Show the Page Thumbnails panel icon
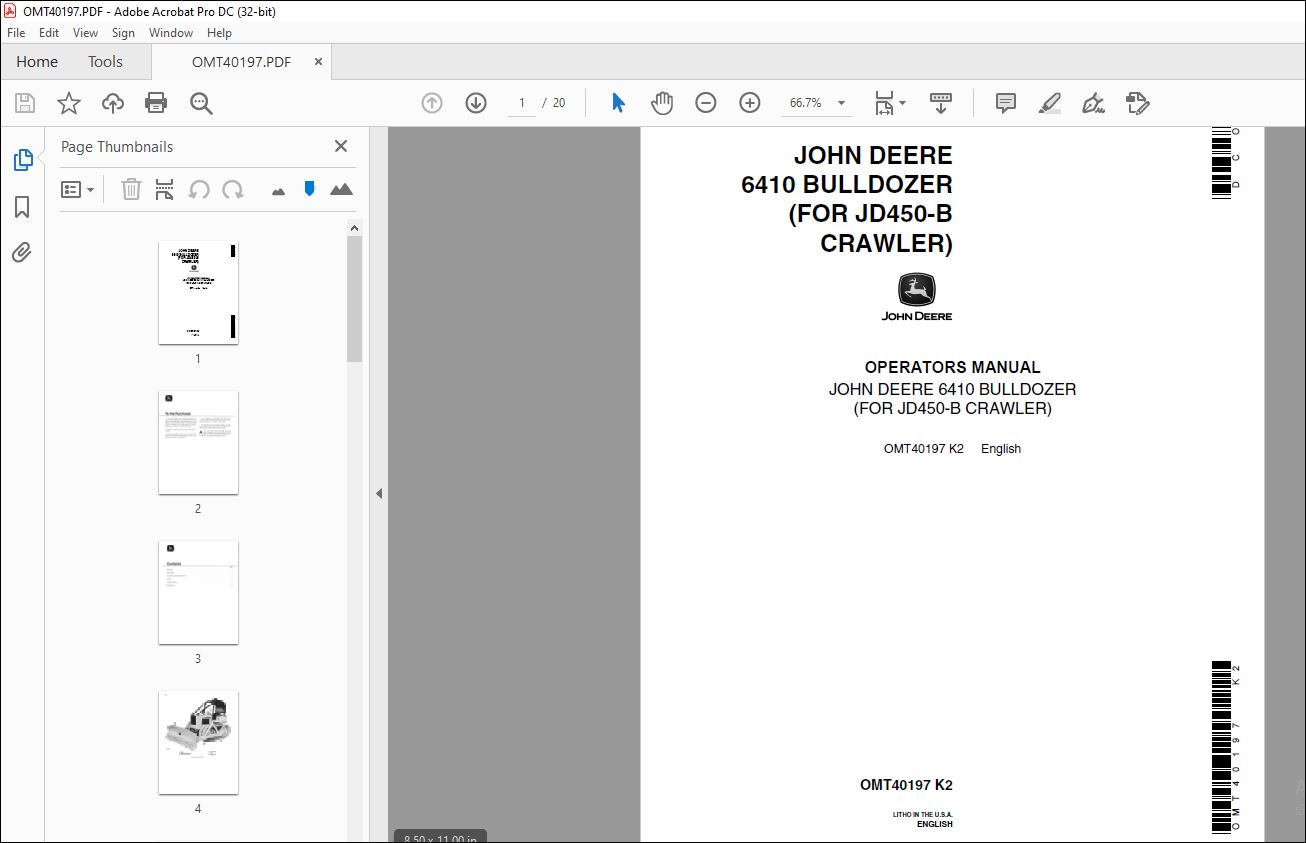This screenshot has width=1306, height=843. [x=22, y=159]
